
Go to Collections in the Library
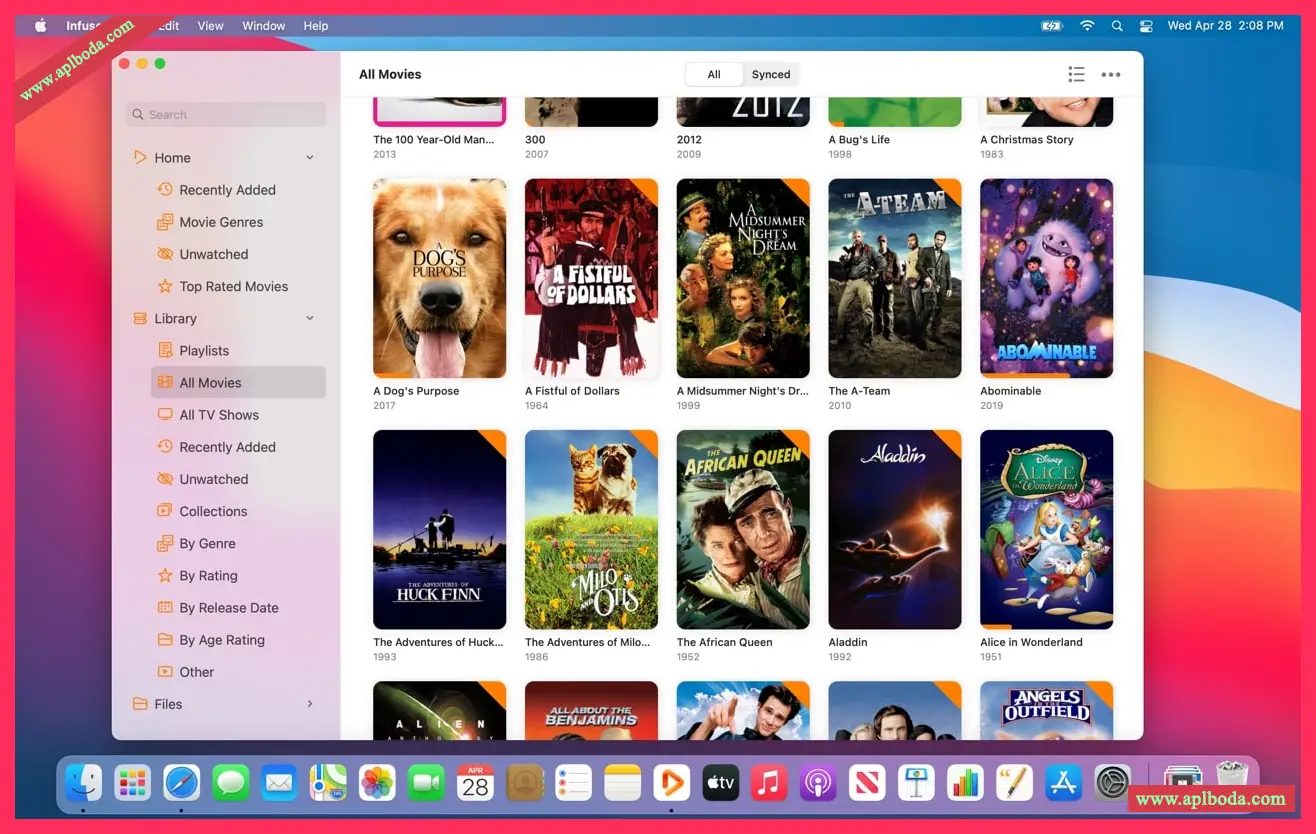tap(213, 511)
